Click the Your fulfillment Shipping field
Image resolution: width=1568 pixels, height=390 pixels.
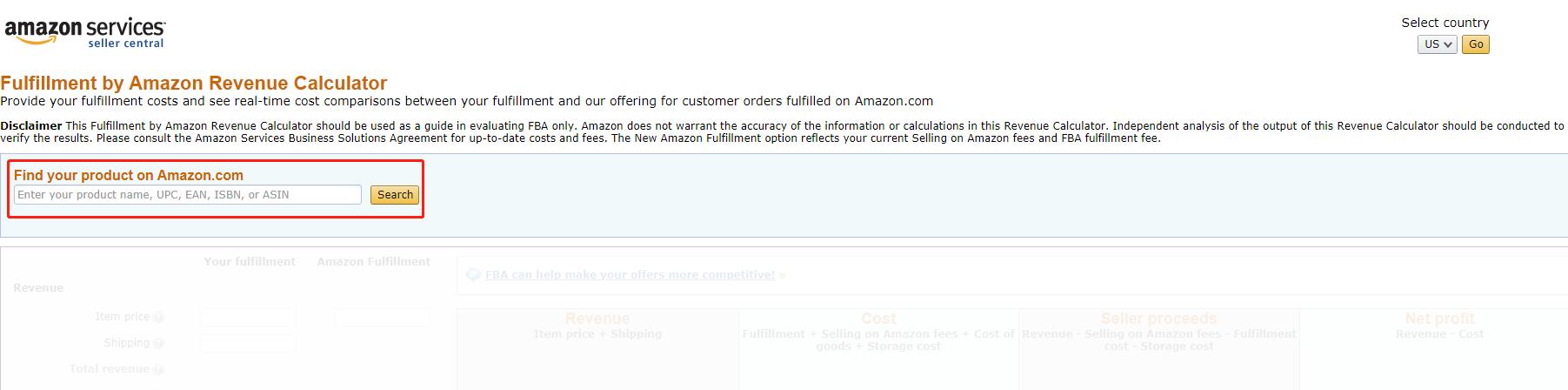coord(248,344)
